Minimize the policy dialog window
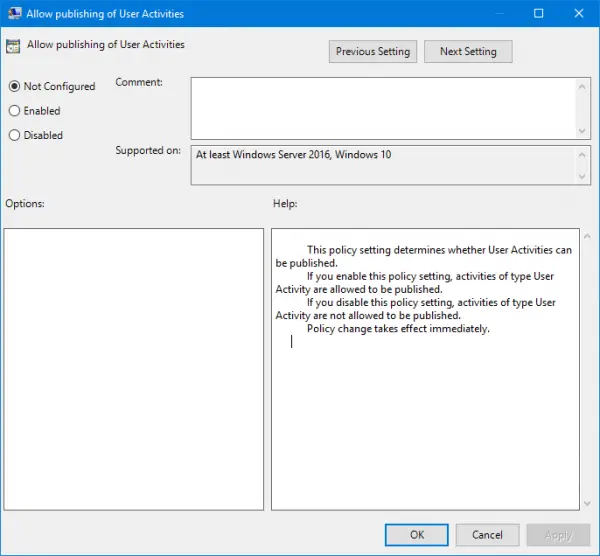600x556 pixels. (x=499, y=13)
